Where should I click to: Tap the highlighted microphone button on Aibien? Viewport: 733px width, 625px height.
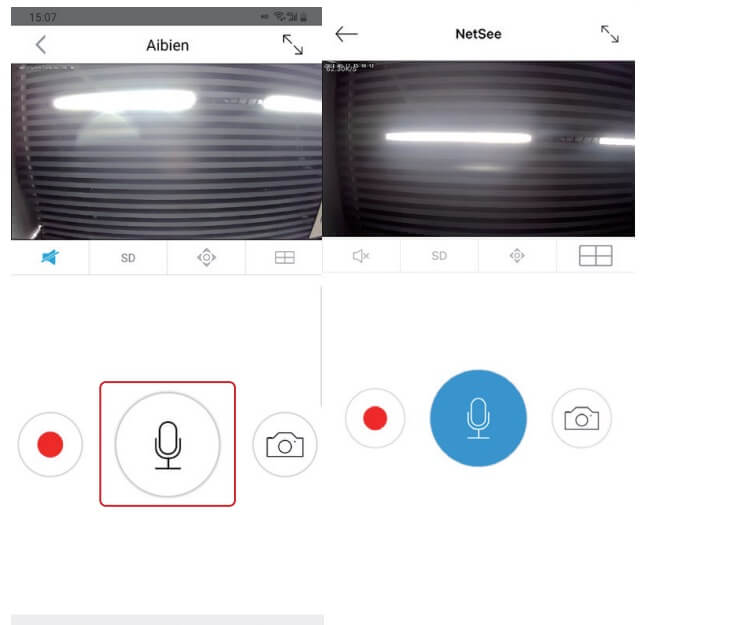coord(167,444)
